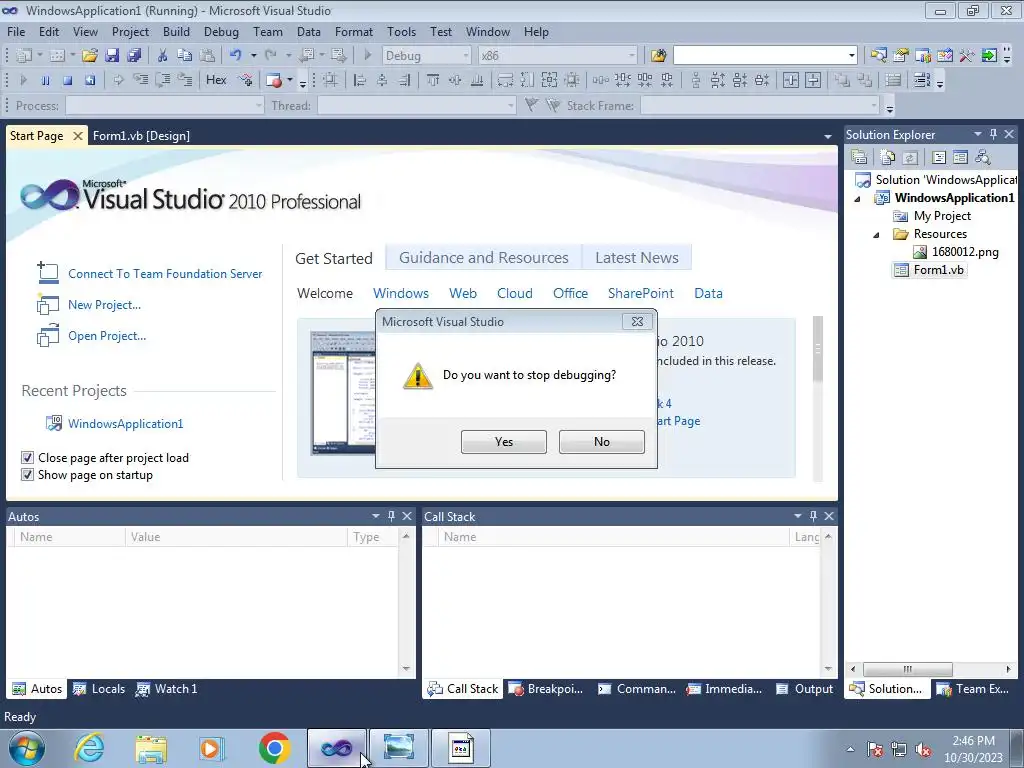Click the Open Project... link

(107, 336)
